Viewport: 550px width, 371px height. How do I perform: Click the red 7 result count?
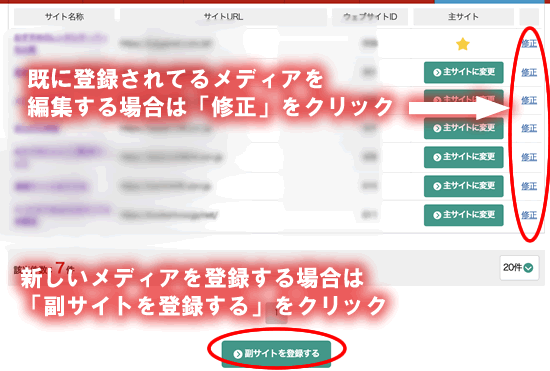pos(60,268)
